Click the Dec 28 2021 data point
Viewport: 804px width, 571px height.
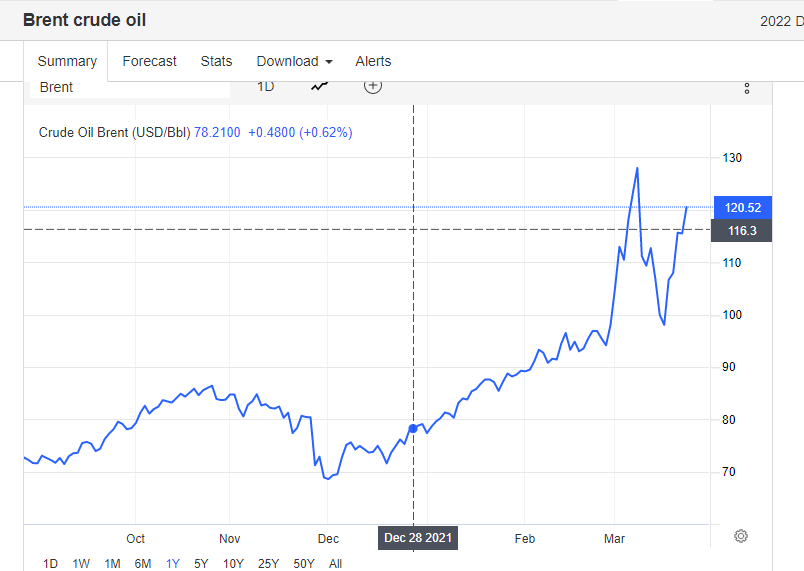pos(413,428)
